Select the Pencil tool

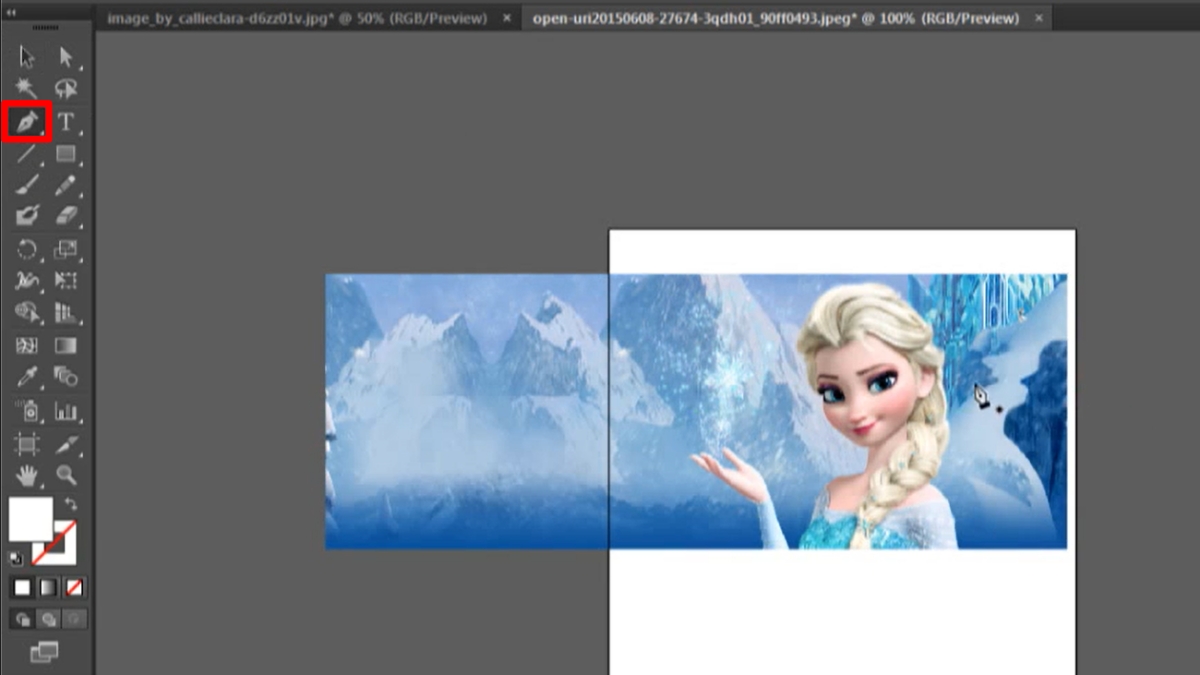coord(66,185)
